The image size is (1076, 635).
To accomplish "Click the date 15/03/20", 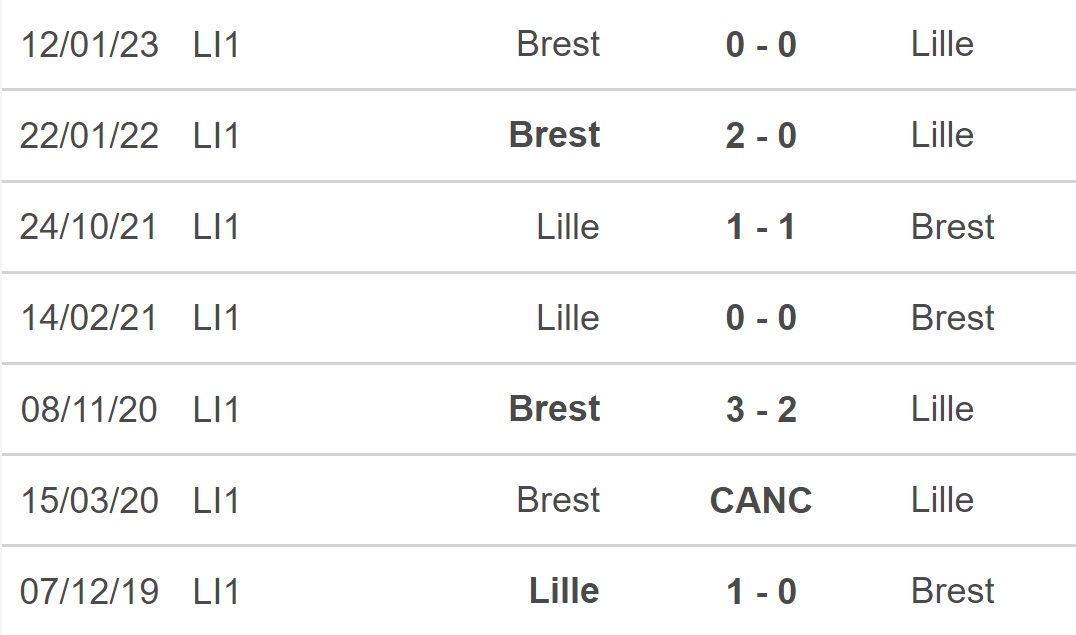I will 89,500.
